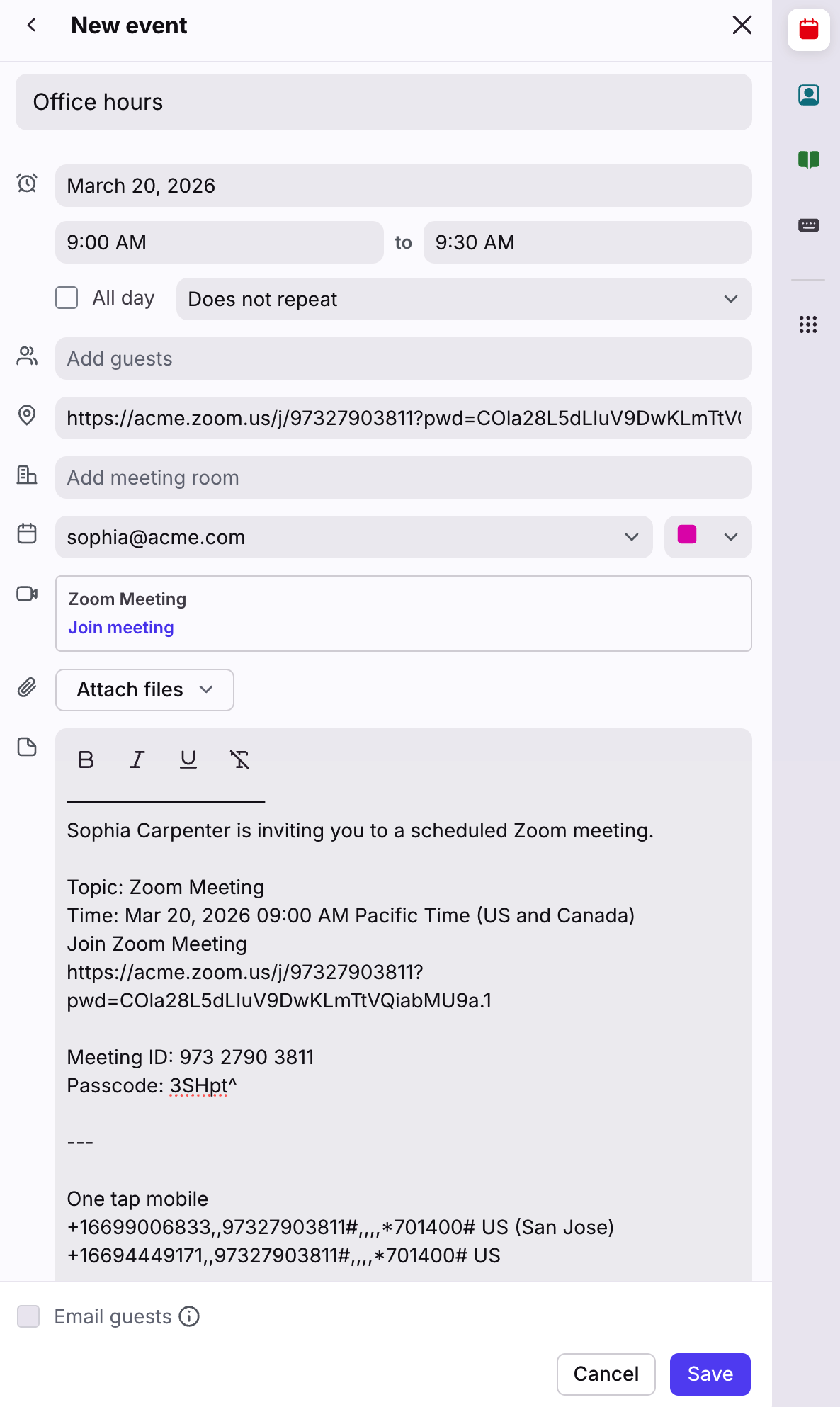Screen dimensions: 840x1407
Task: Open the Attach files dropdown
Action: [x=144, y=690]
